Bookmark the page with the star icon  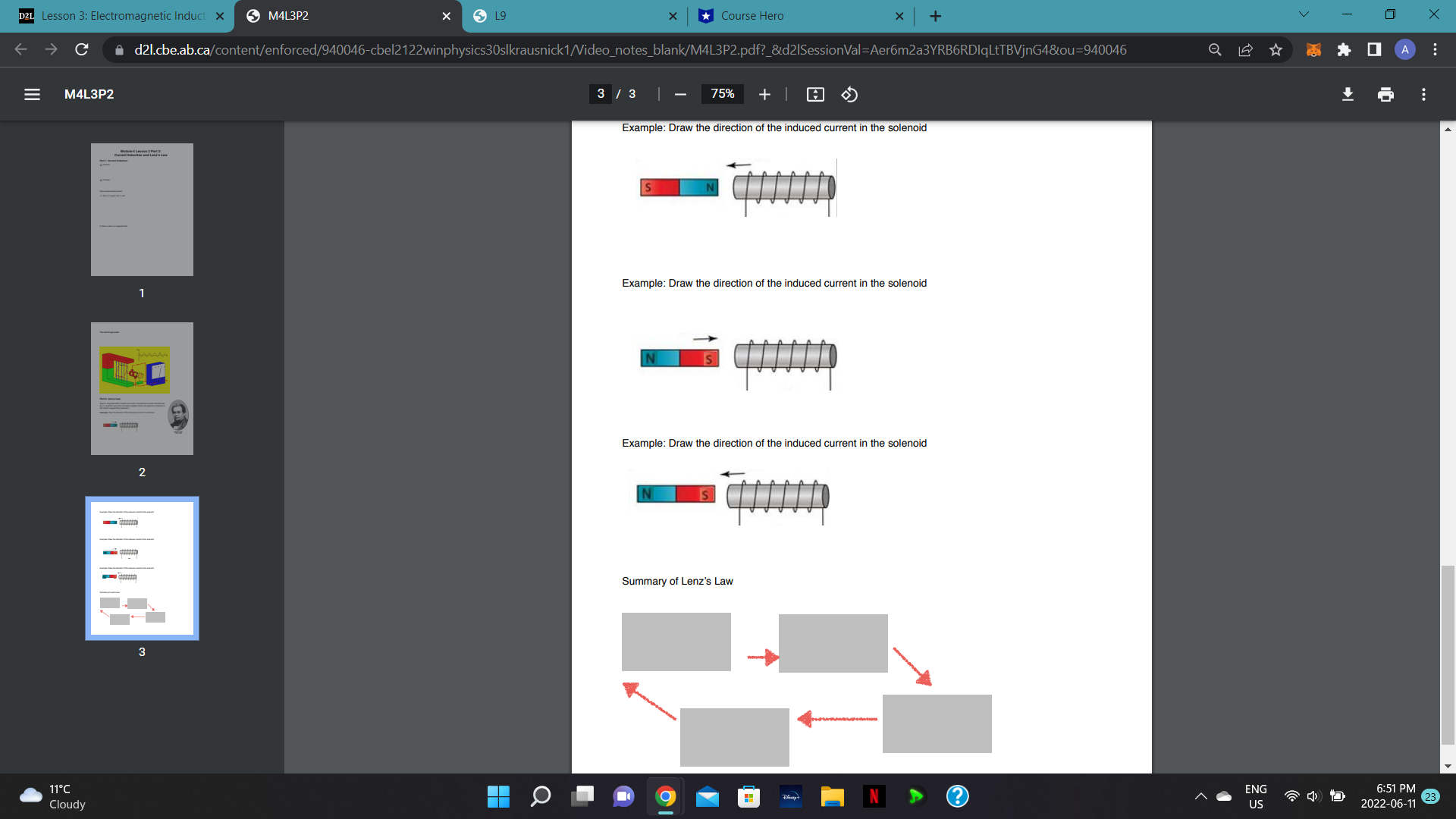pos(1276,49)
